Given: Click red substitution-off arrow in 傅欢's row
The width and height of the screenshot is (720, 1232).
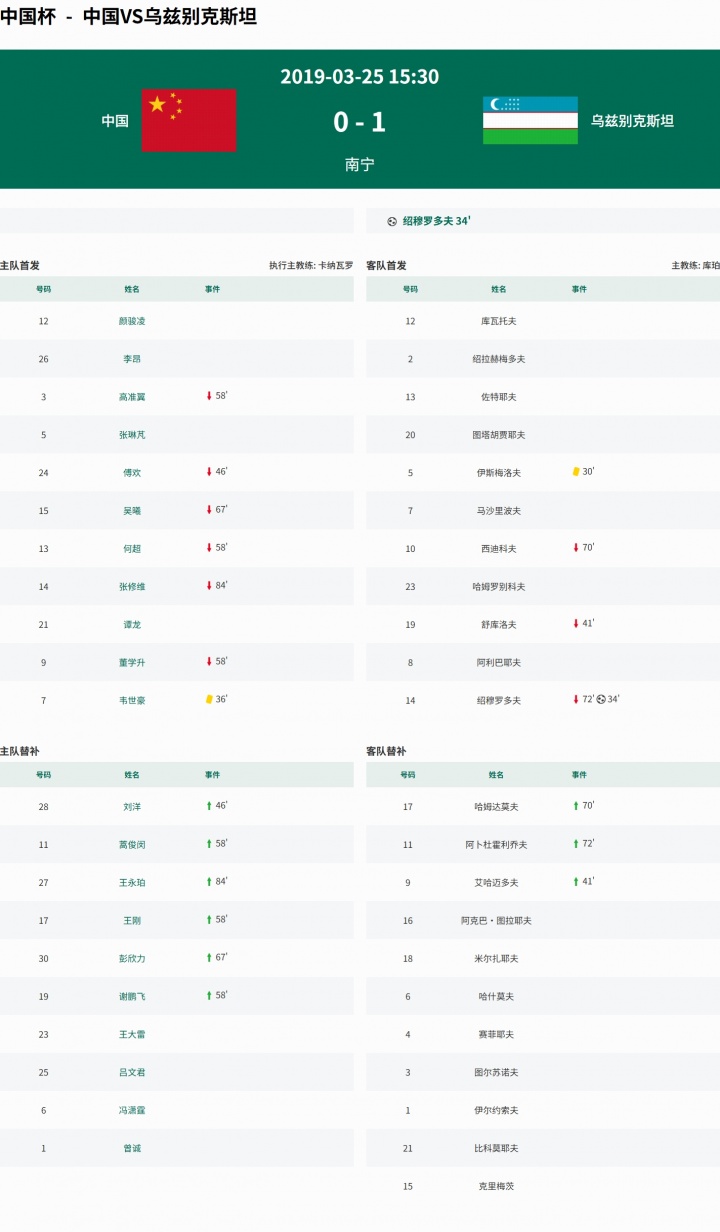Looking at the screenshot, I should point(209,471).
